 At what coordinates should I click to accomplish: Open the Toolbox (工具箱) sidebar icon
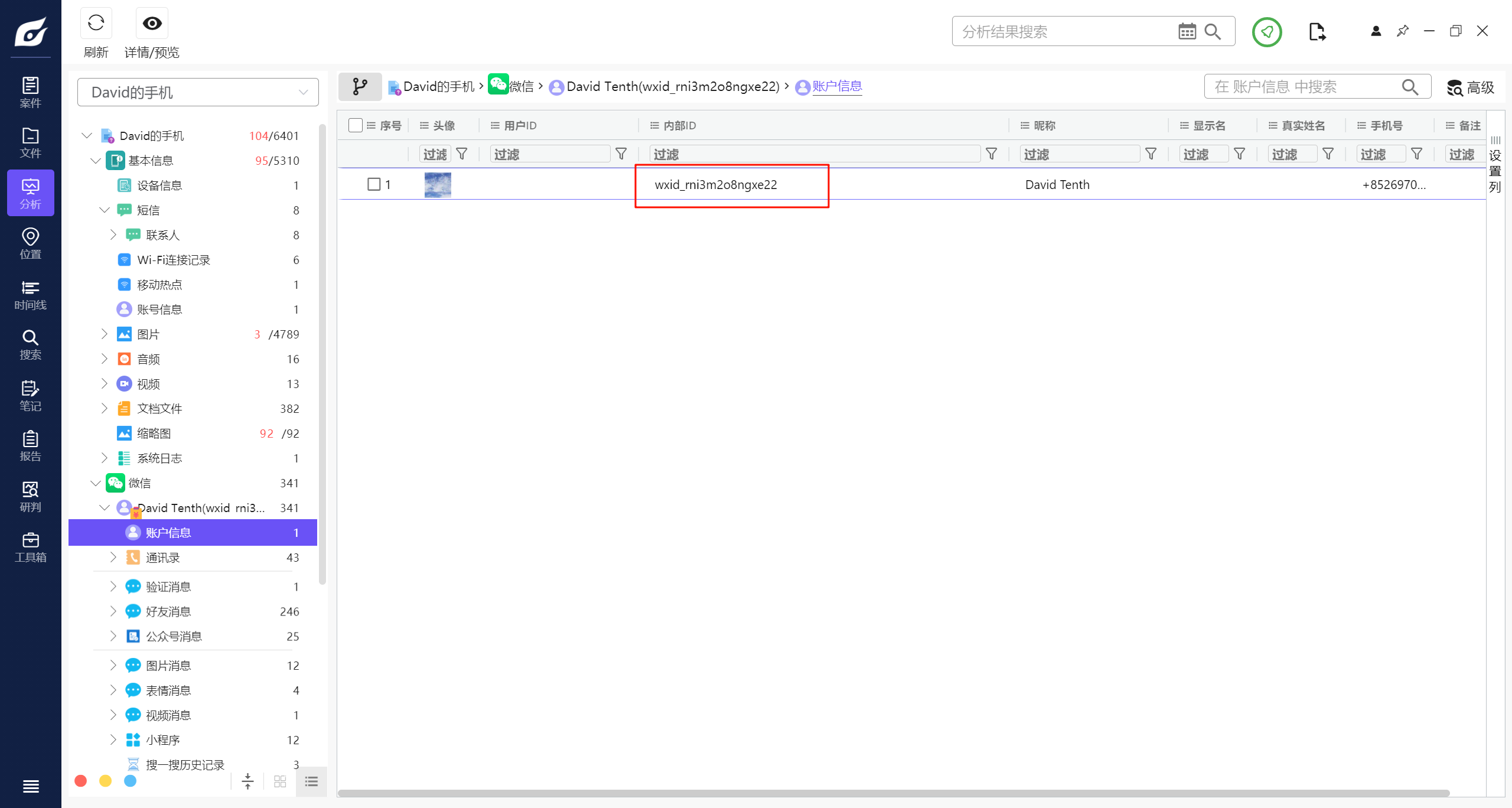(30, 547)
